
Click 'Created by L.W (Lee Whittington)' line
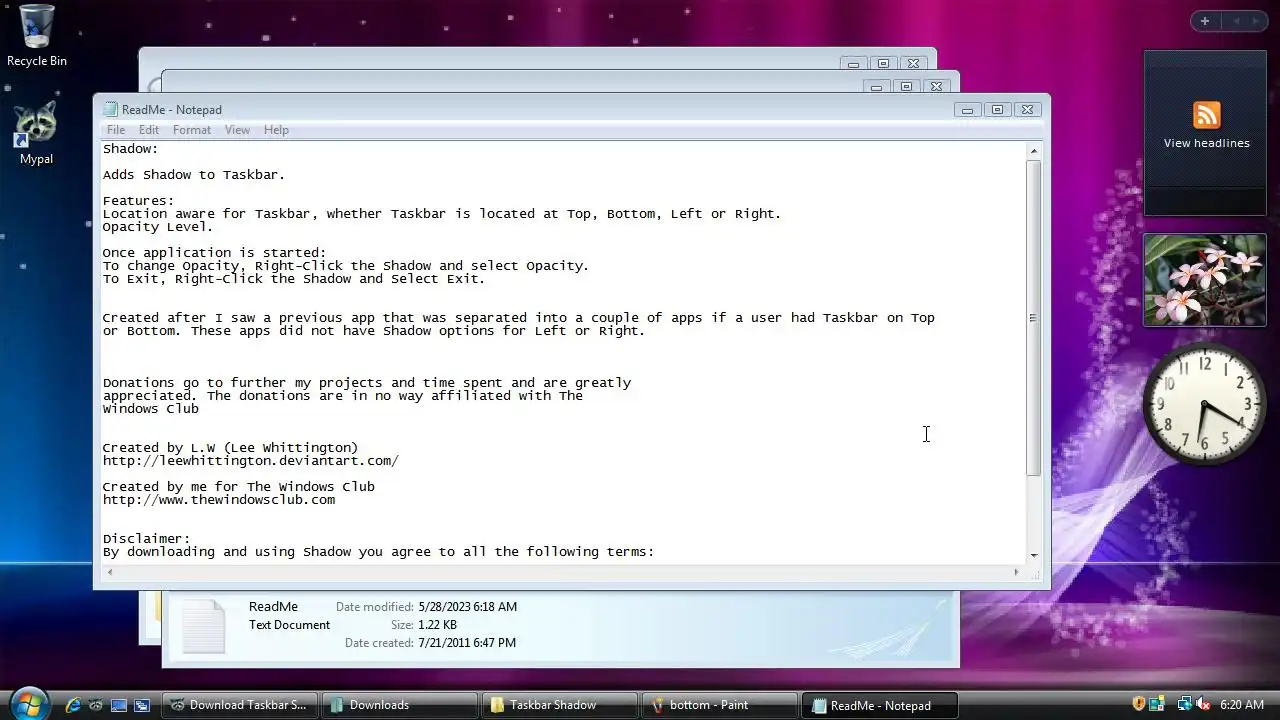pyautogui.click(x=230, y=448)
